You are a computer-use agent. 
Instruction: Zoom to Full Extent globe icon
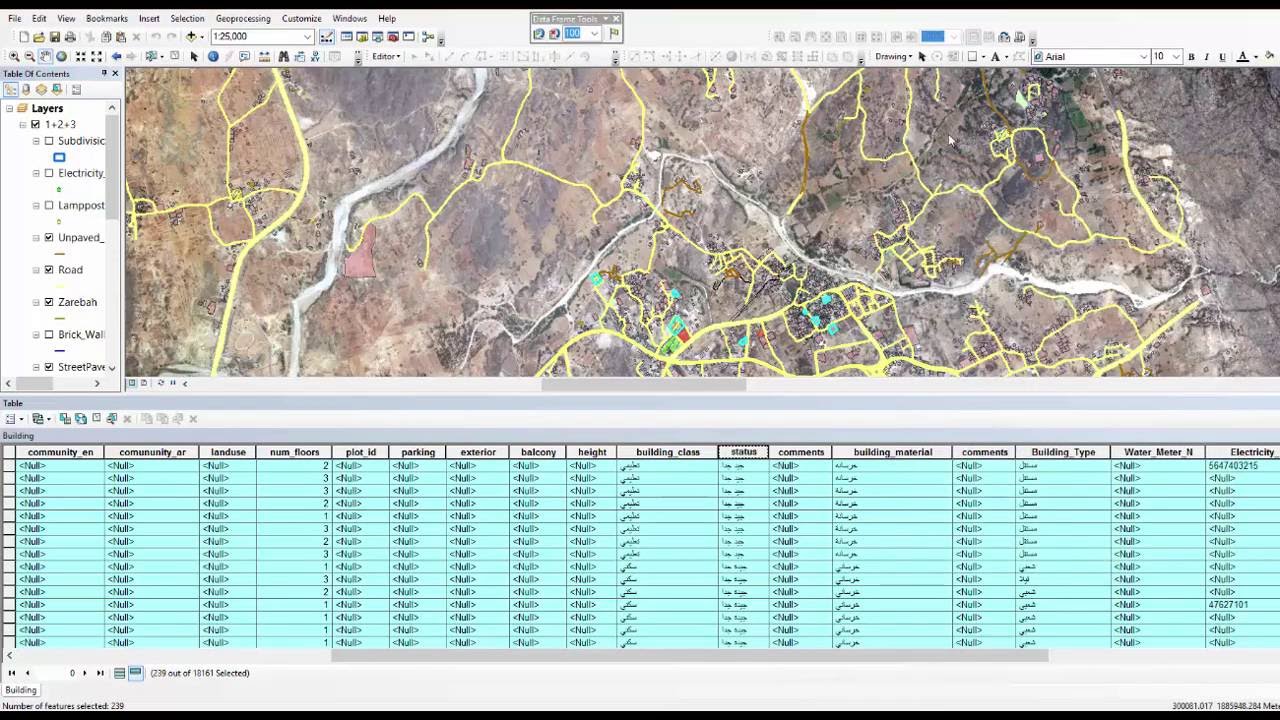pos(61,57)
